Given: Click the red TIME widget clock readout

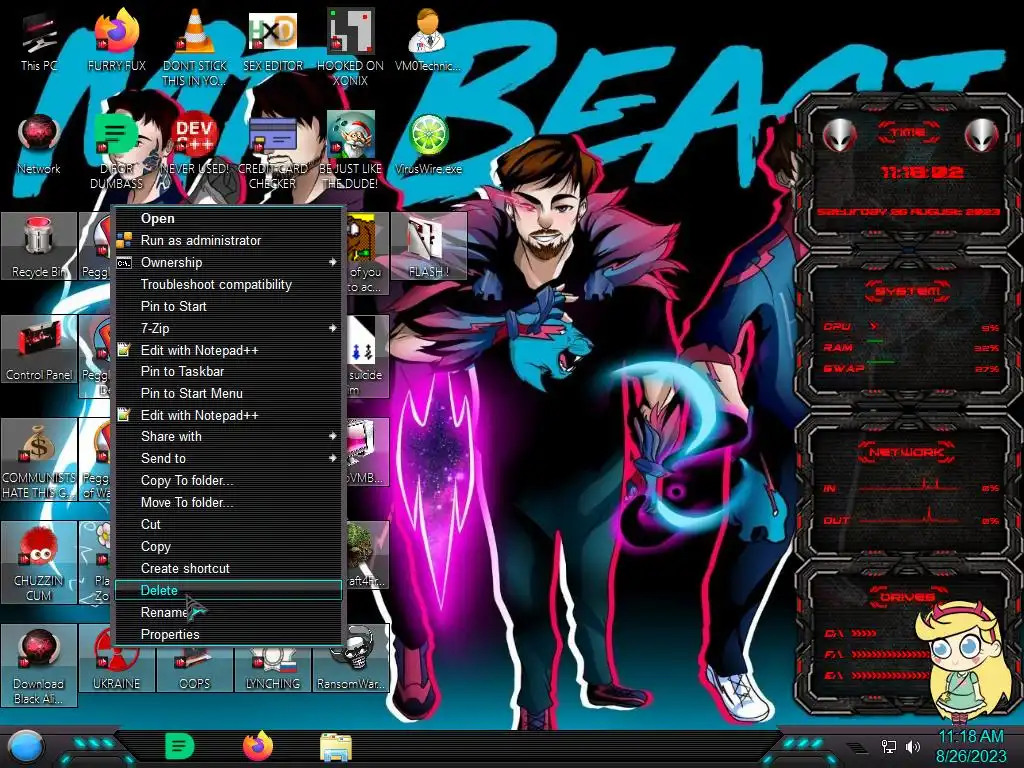Looking at the screenshot, I should [x=922, y=172].
